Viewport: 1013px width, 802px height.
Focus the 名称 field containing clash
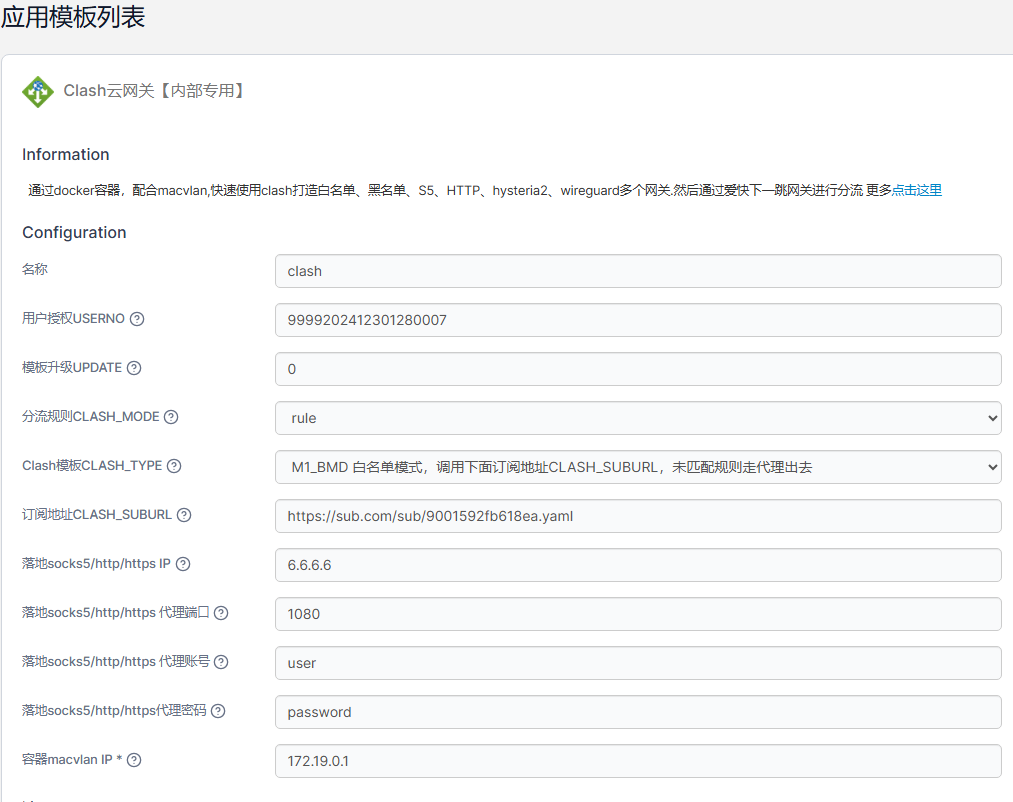pos(638,271)
